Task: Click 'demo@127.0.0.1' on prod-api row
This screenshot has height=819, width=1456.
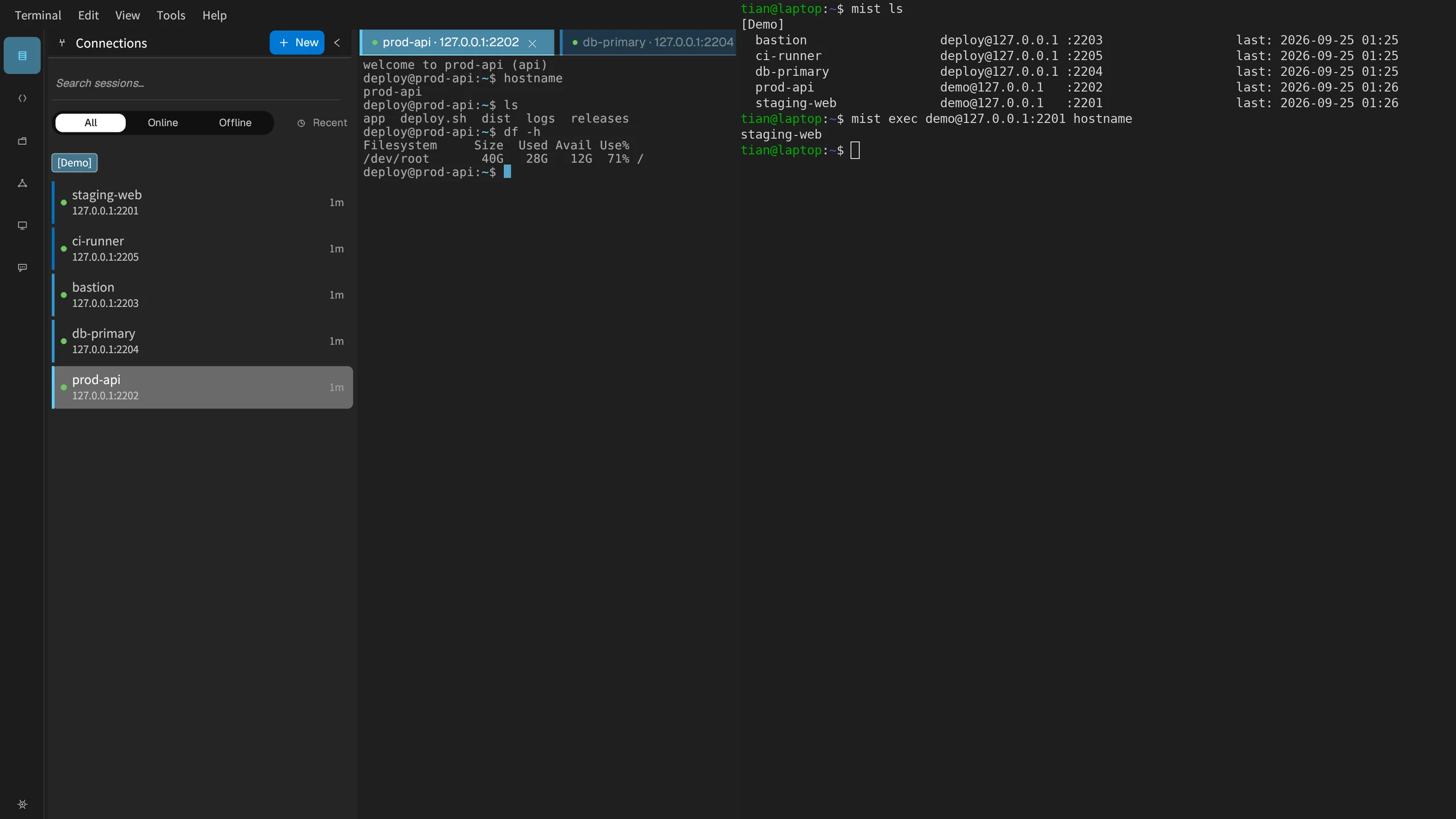Action: (991, 87)
